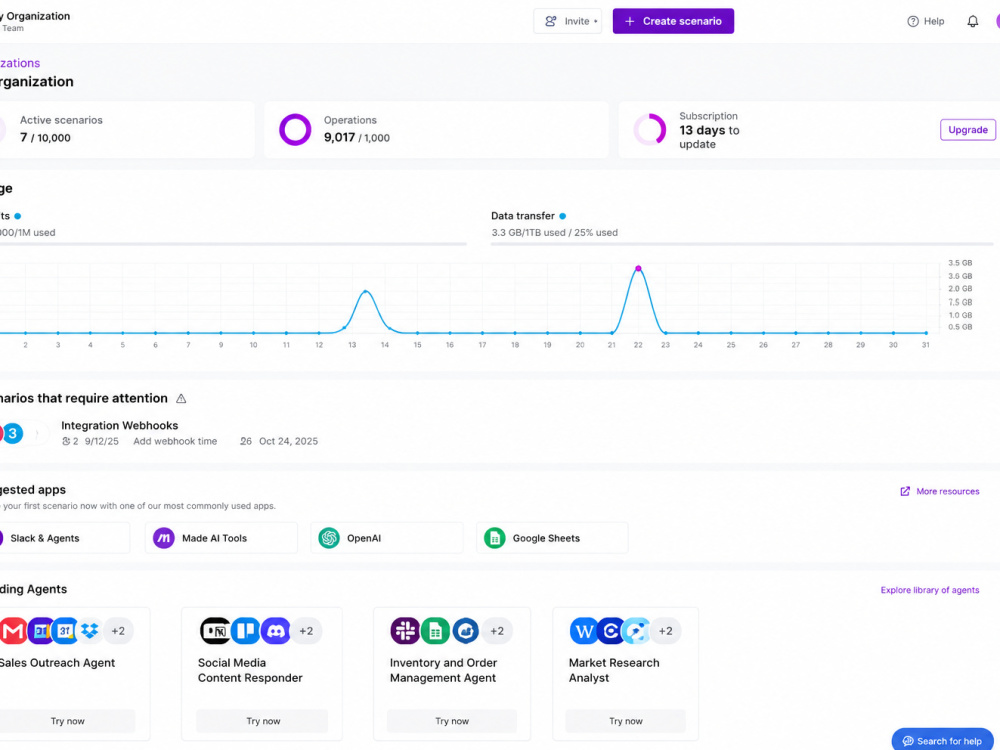Viewport: 1000px width, 750px height.
Task: Click the 13 days to update text
Action: tap(709, 136)
